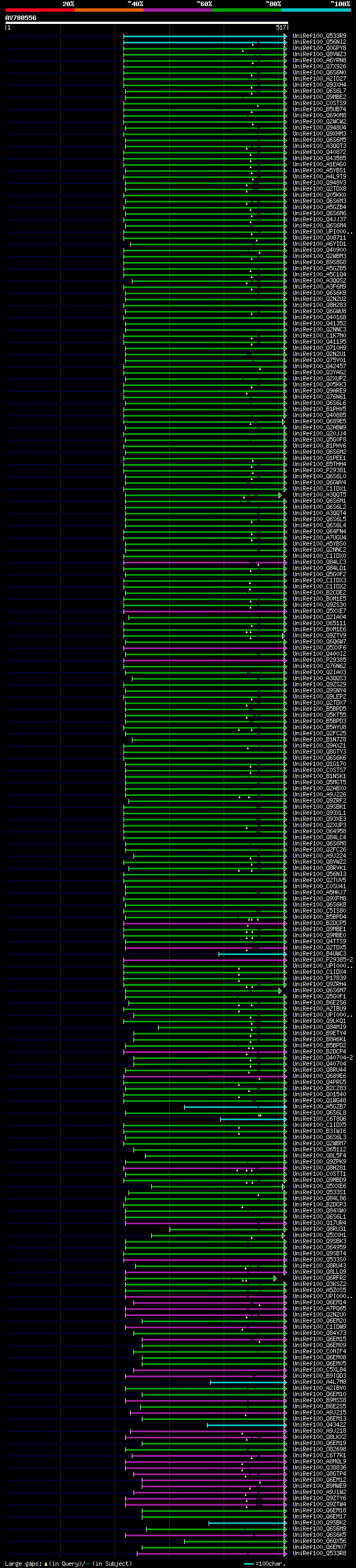Image resolution: width=356 pixels, height=1568 pixels.
Task: Click UniRef100_Q01540 label
Action: click(319, 1094)
